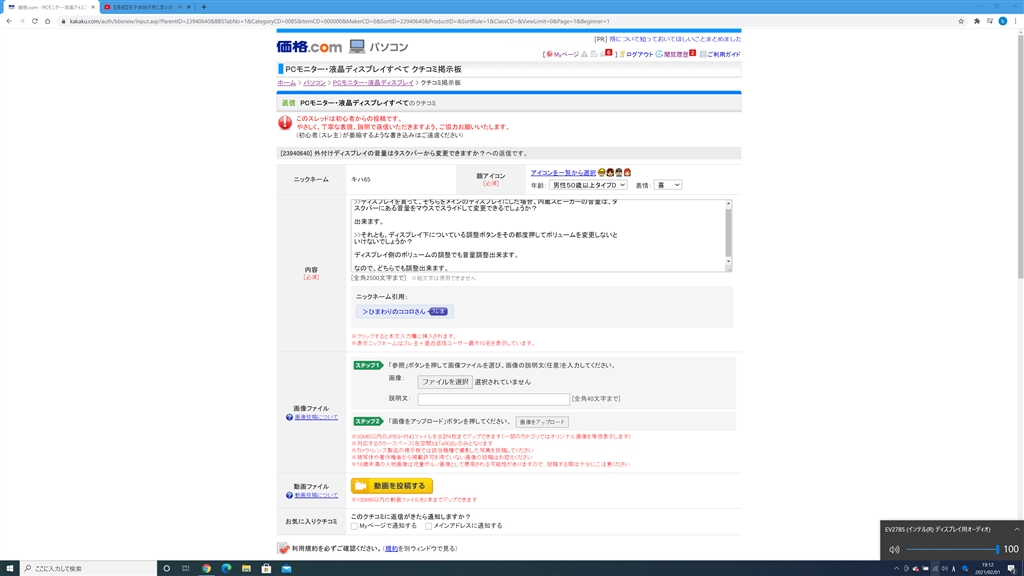Open the Chrome profile avatar

[x=1002, y=21]
